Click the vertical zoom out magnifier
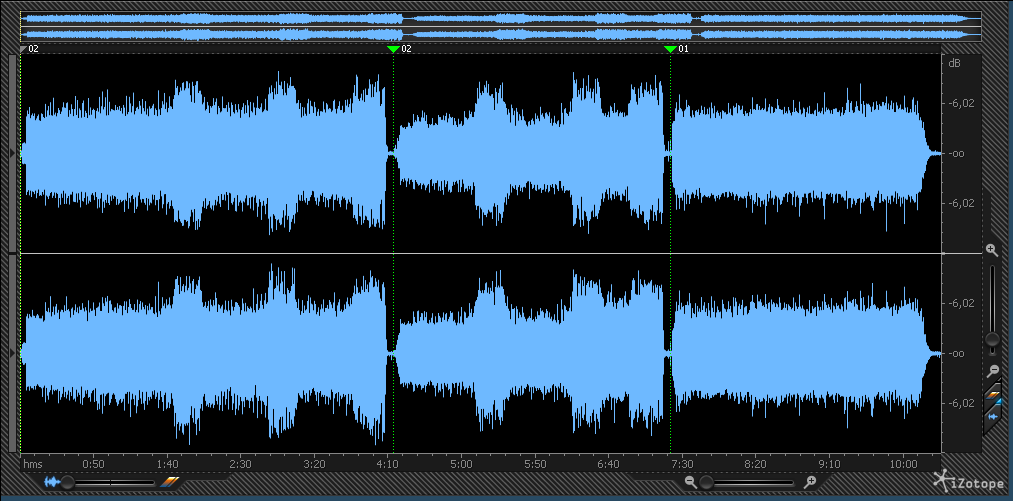 pyautogui.click(x=992, y=371)
